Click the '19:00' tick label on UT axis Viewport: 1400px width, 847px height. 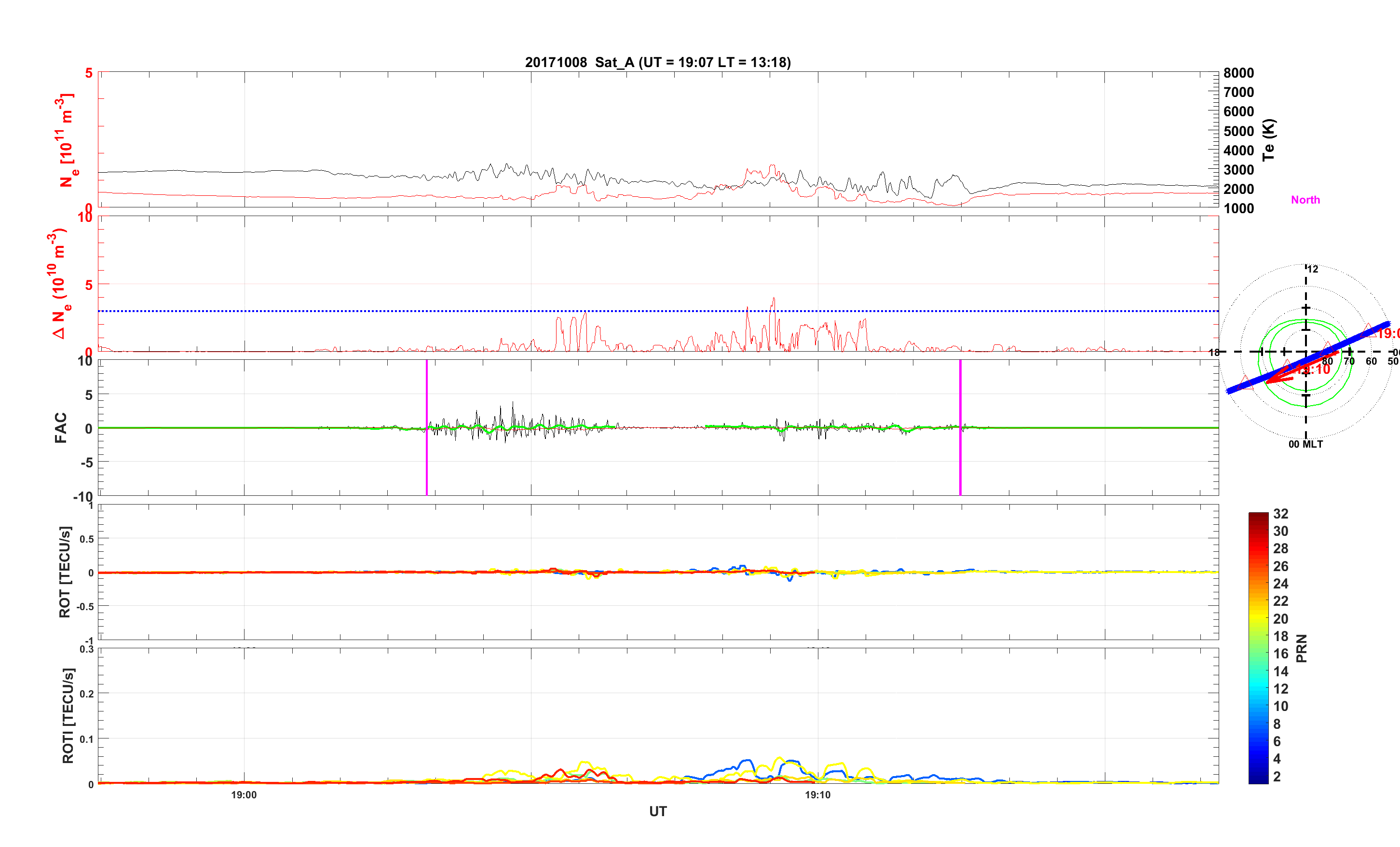click(244, 795)
